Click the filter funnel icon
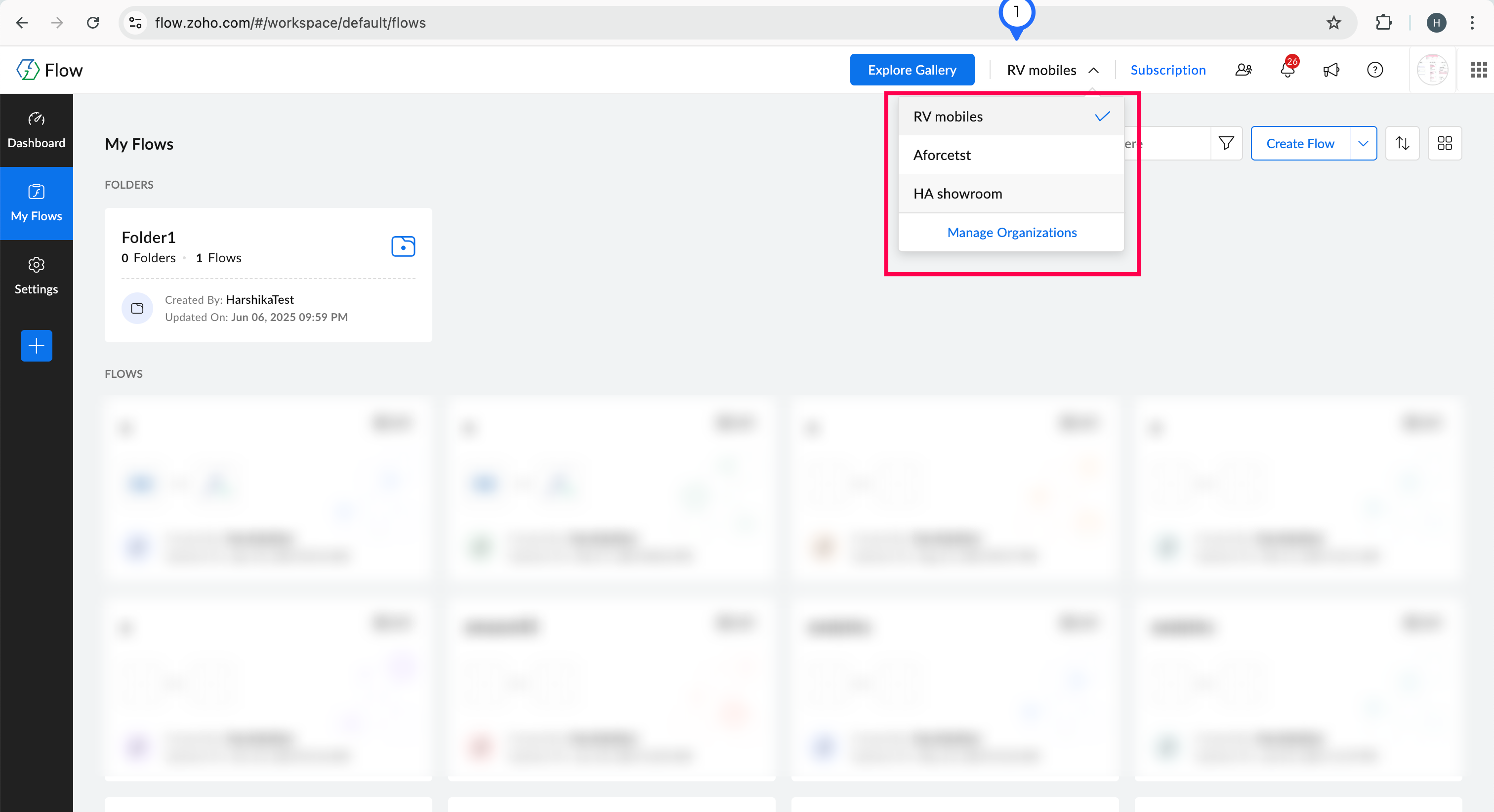 click(1226, 143)
